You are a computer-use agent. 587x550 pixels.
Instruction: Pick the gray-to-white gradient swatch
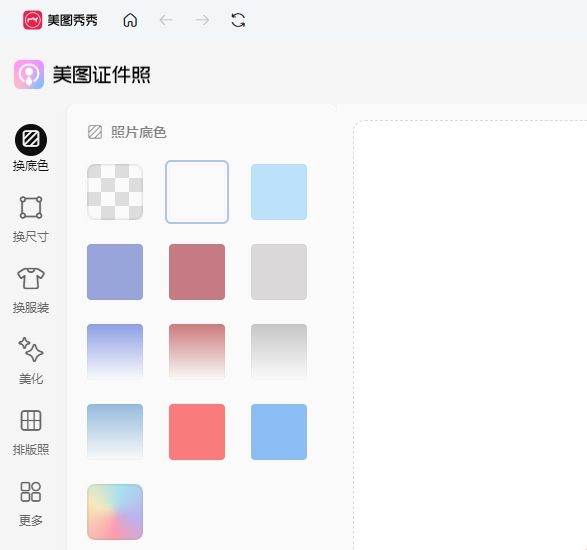point(279,352)
